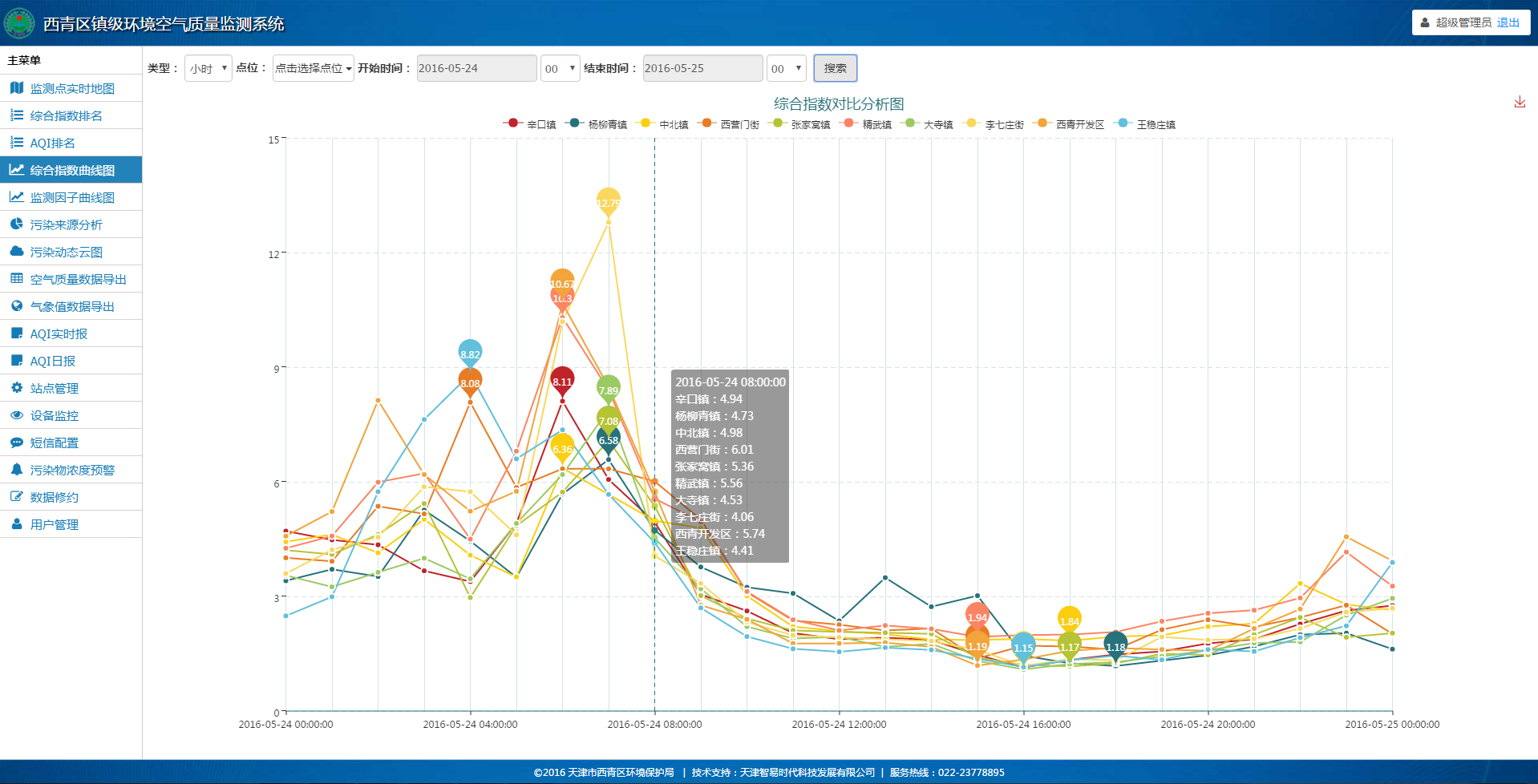Viewport: 1538px width, 784px height.
Task: Click the 搜索 button
Action: tap(835, 68)
